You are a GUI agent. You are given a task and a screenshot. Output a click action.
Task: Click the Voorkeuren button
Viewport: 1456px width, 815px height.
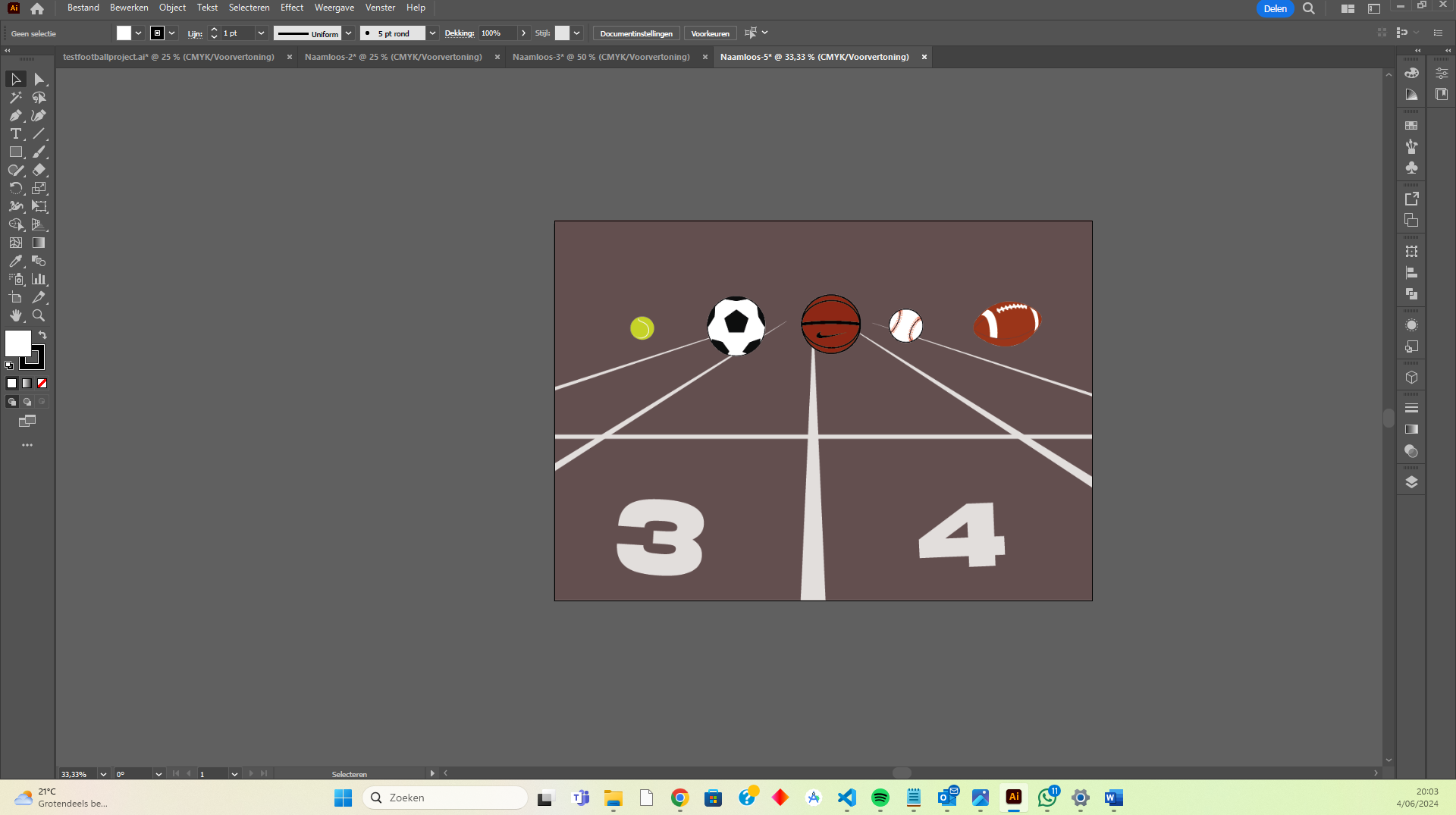coord(711,33)
